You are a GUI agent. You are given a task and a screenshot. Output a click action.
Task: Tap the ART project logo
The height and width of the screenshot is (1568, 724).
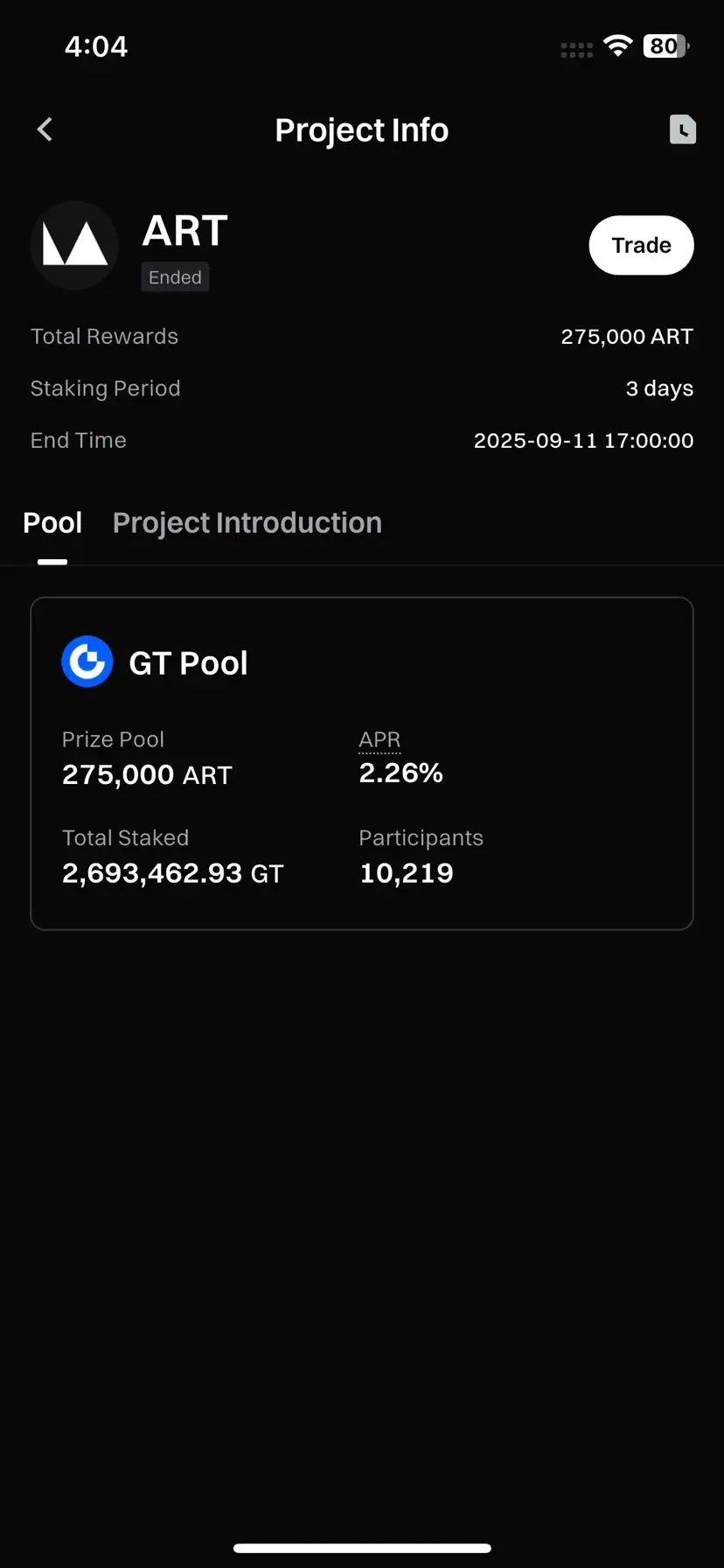tap(74, 245)
